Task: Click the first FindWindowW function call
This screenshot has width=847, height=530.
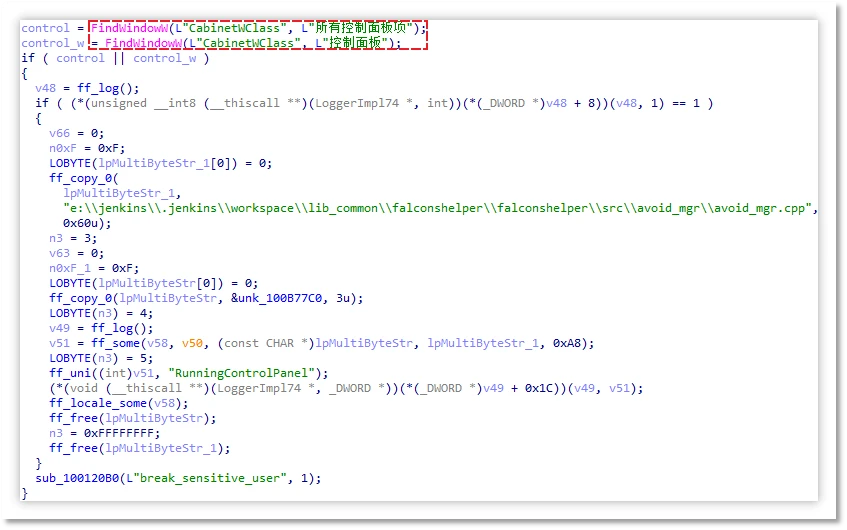Action: [129, 28]
